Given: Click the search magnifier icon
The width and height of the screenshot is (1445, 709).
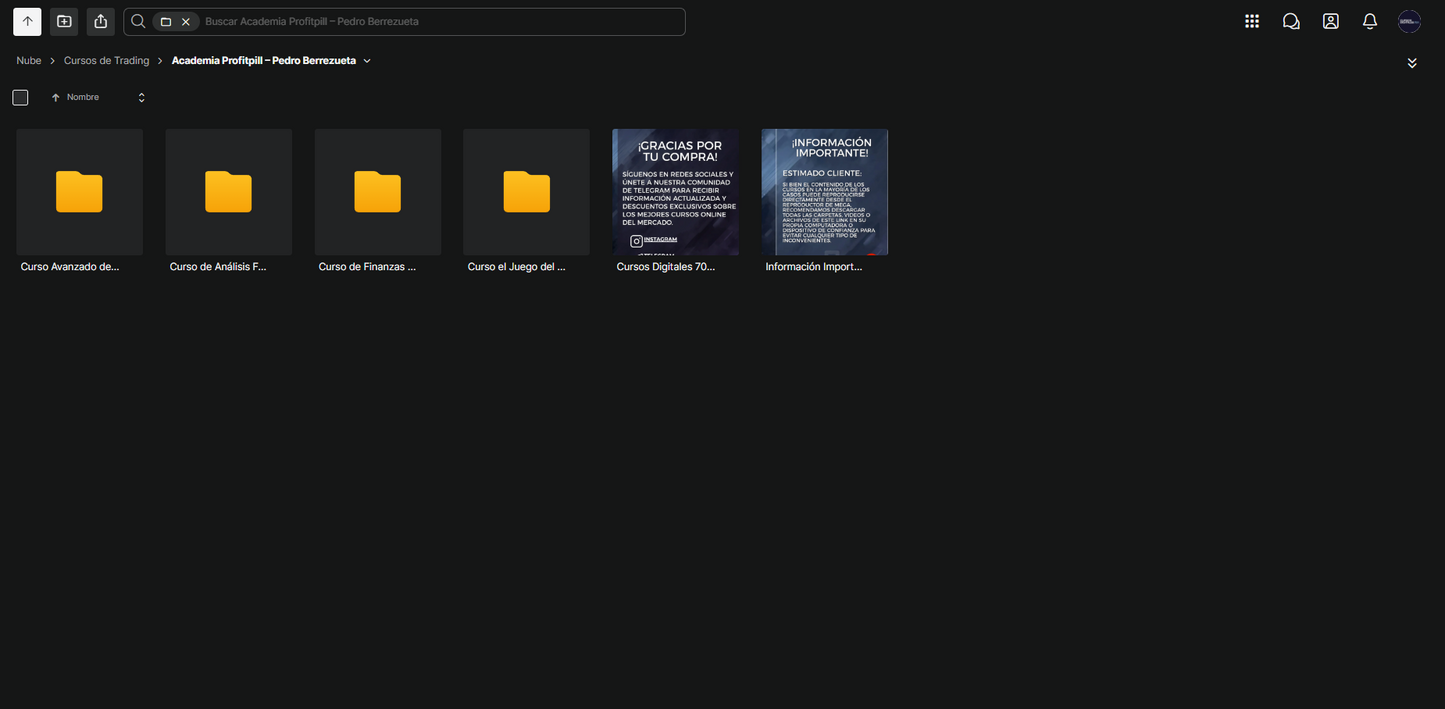Looking at the screenshot, I should pos(138,21).
